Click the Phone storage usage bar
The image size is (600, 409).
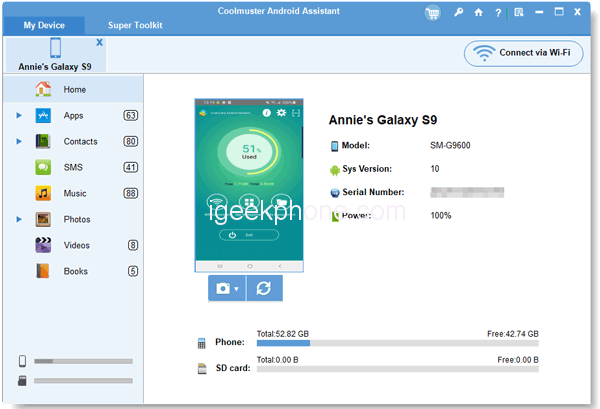coord(398,344)
